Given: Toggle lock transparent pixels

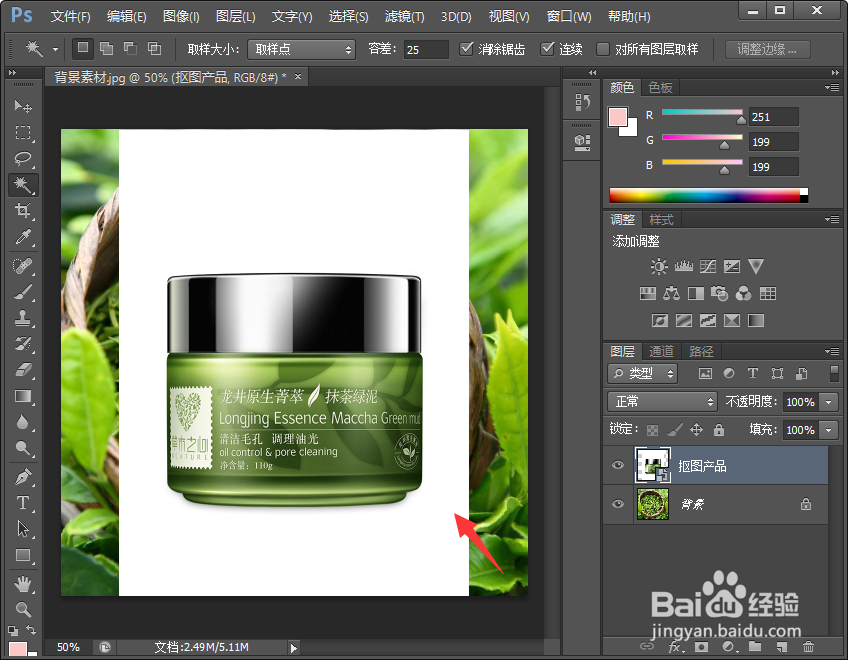Looking at the screenshot, I should point(653,430).
